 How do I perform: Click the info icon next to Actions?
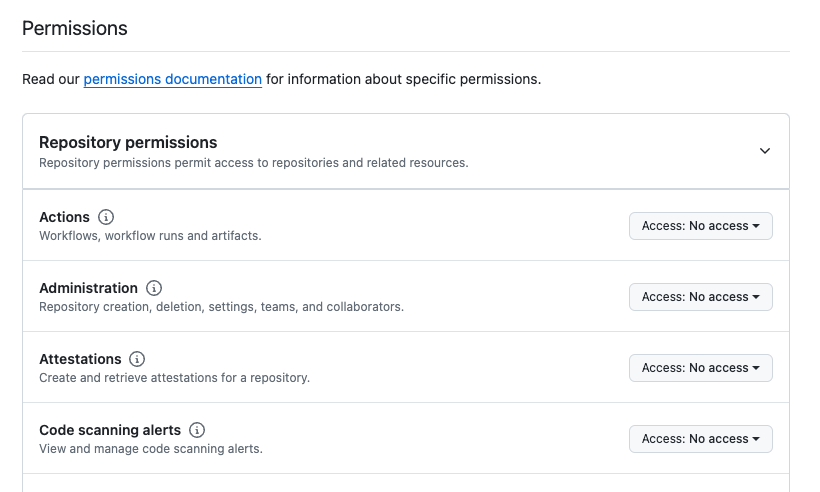point(106,217)
